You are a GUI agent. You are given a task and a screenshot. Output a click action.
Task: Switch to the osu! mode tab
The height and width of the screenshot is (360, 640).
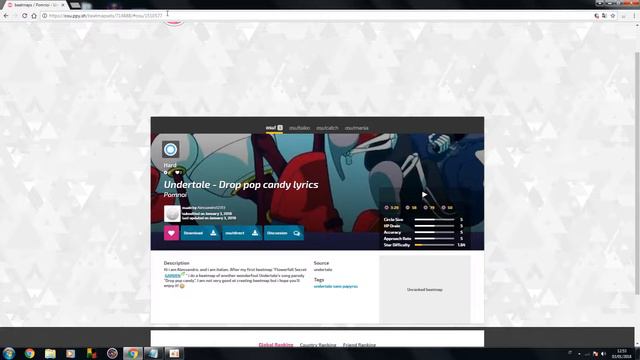click(x=274, y=128)
